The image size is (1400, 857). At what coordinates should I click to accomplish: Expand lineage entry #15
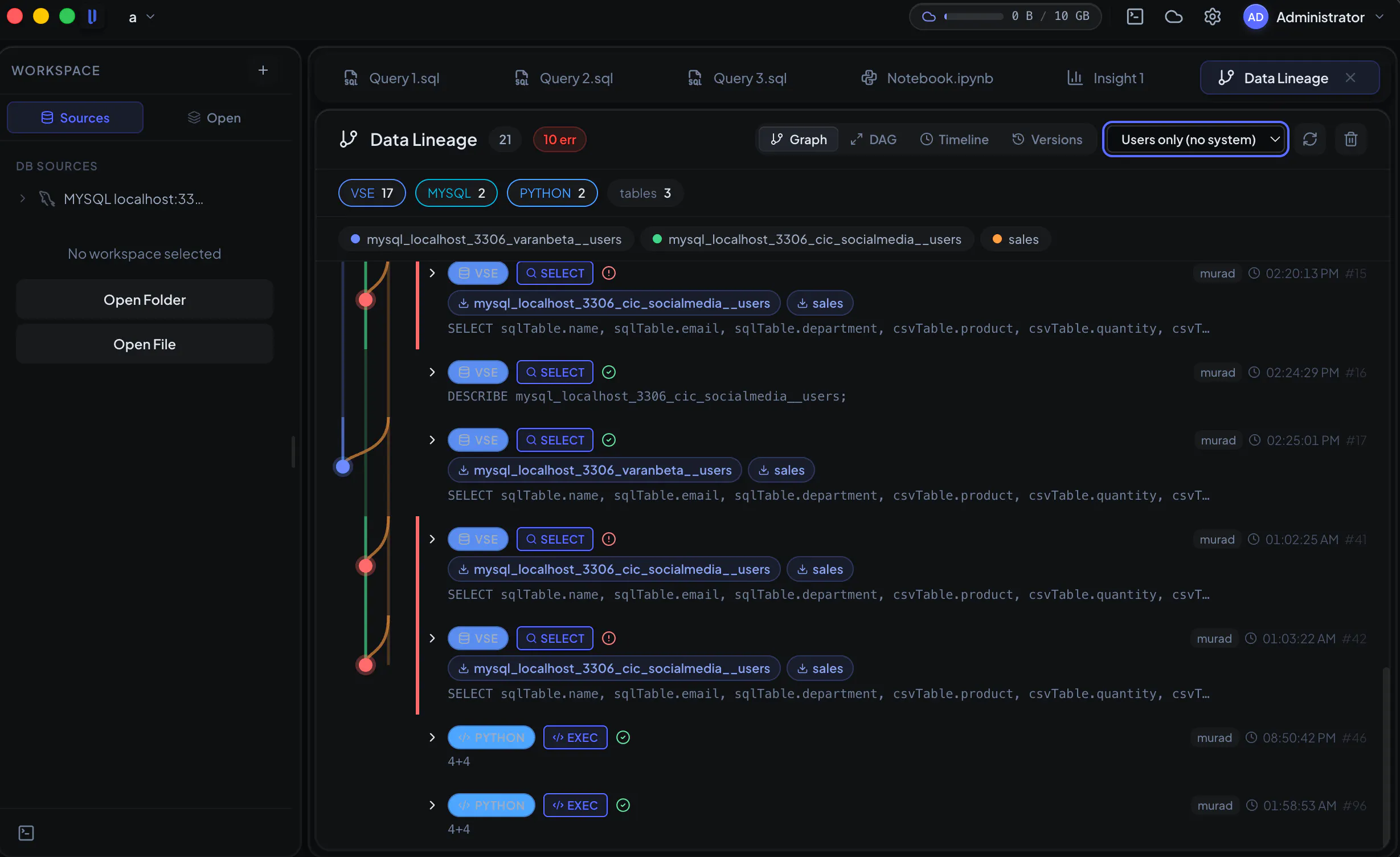point(432,273)
